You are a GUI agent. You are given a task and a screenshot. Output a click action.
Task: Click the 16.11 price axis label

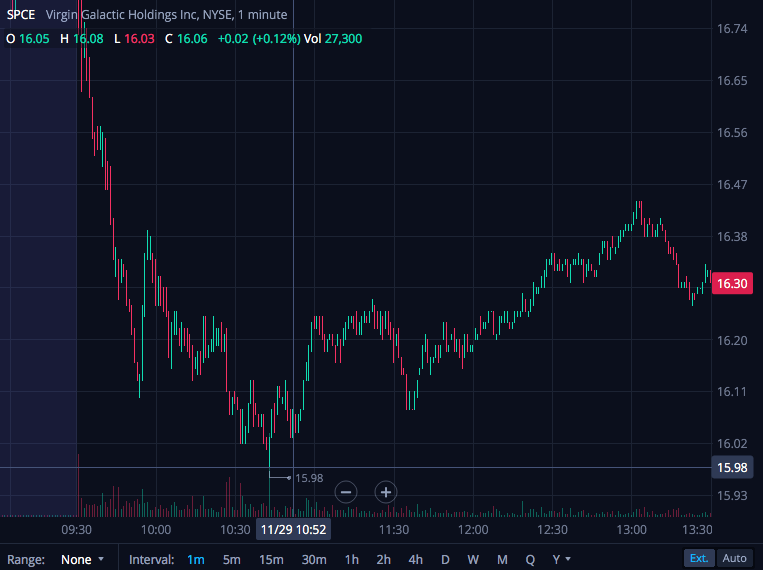(x=732, y=391)
